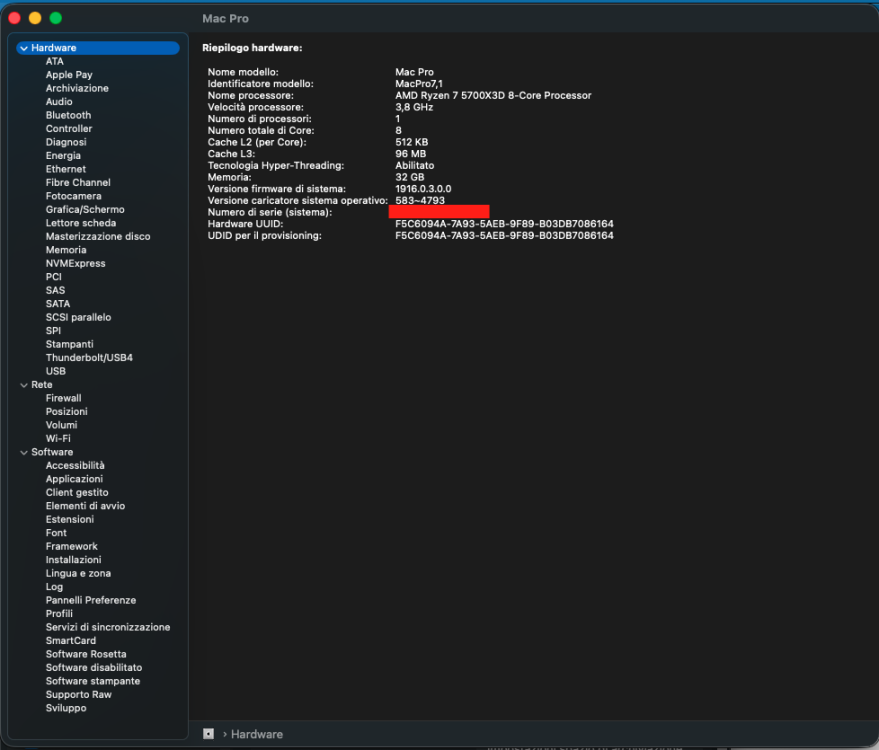Select USB in the sidebar
Viewport: 879px width, 750px height.
[x=55, y=371]
